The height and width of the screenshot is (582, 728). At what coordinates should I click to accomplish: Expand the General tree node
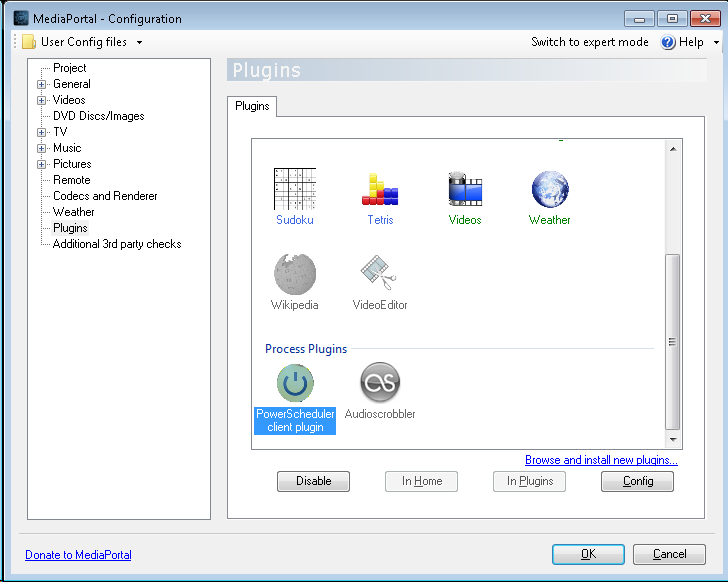pos(41,84)
